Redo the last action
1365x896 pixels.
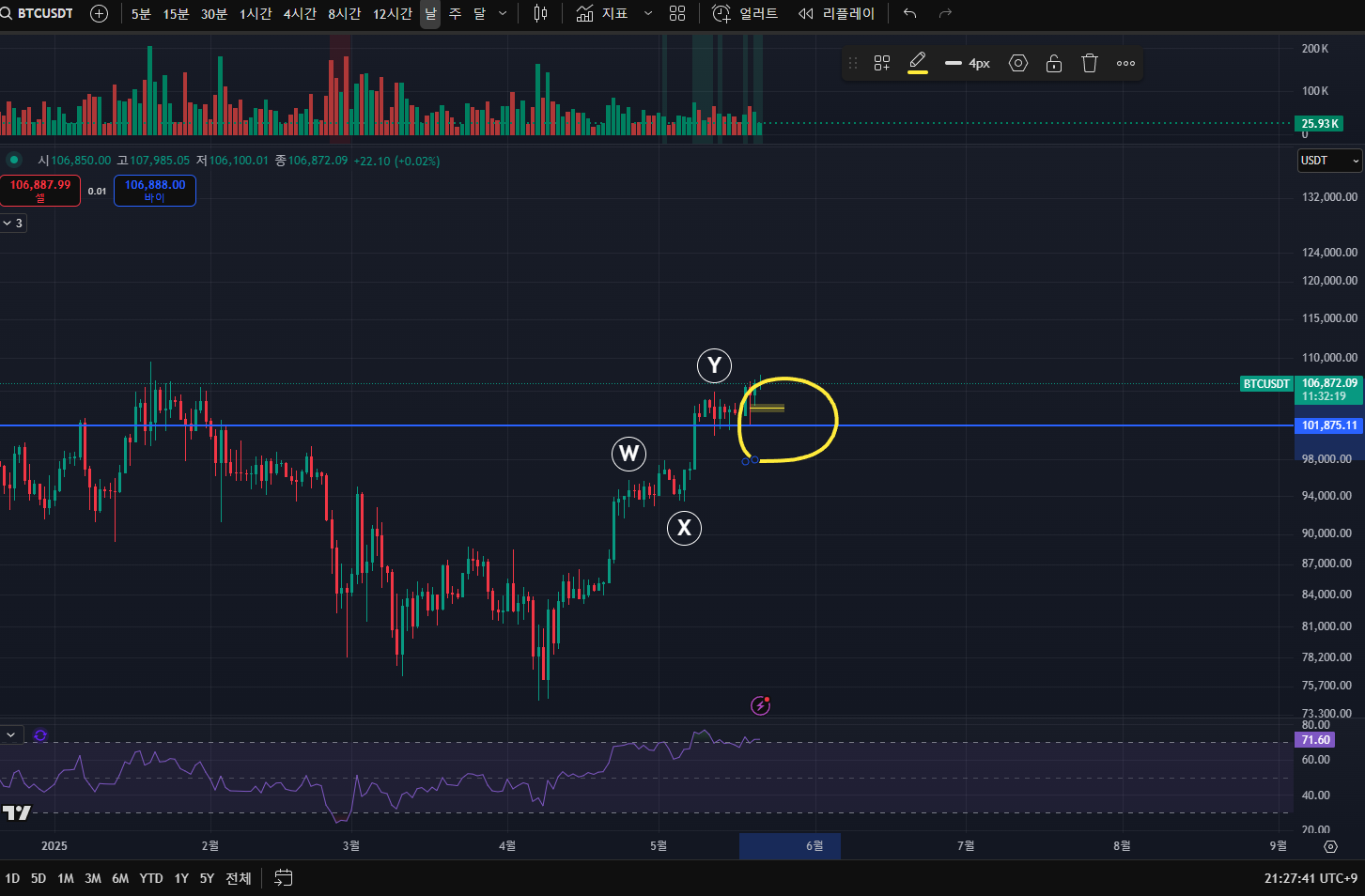945,13
